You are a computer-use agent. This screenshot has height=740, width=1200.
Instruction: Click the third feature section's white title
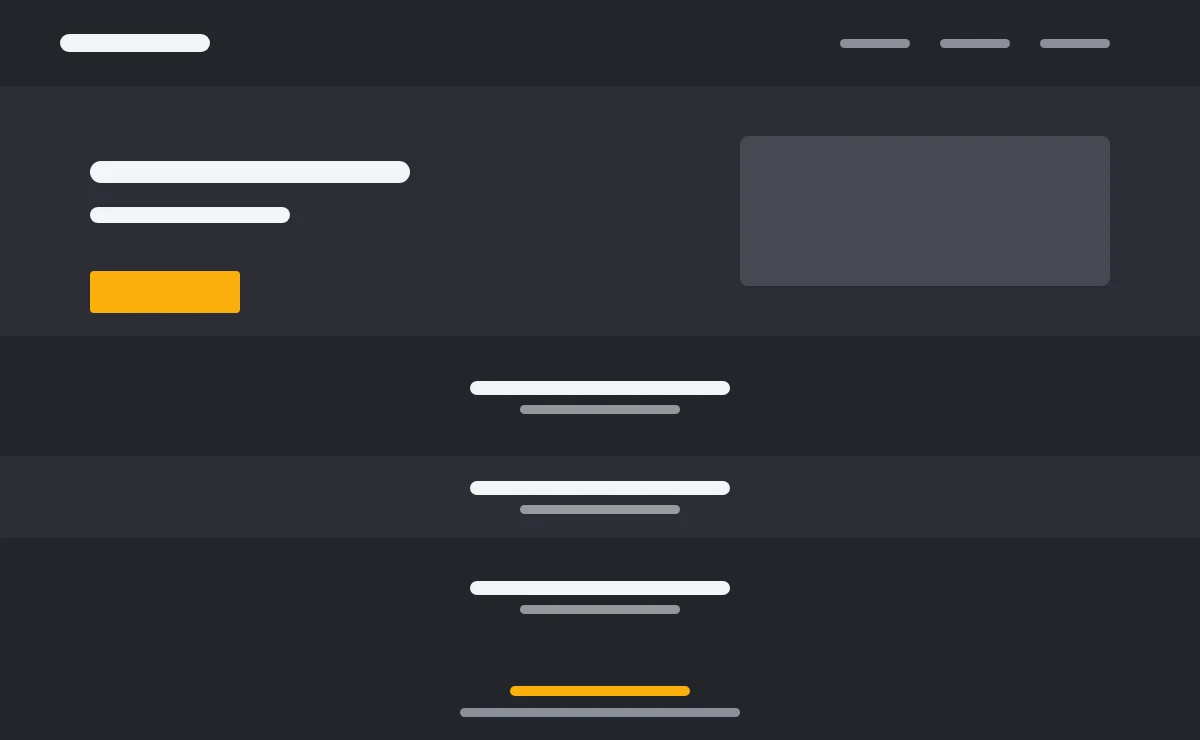600,588
